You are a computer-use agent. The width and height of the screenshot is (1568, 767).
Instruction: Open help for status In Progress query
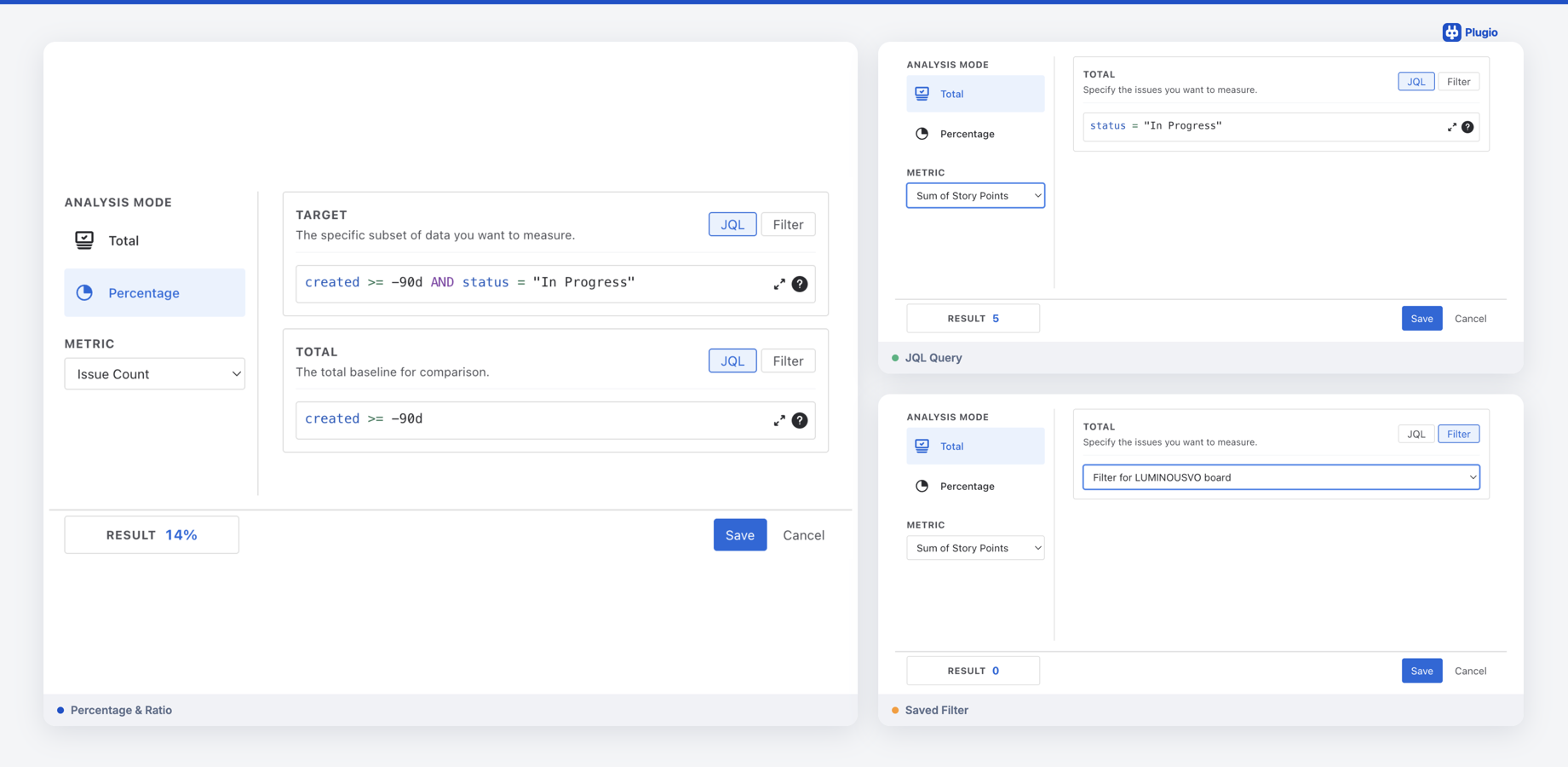(x=1467, y=127)
